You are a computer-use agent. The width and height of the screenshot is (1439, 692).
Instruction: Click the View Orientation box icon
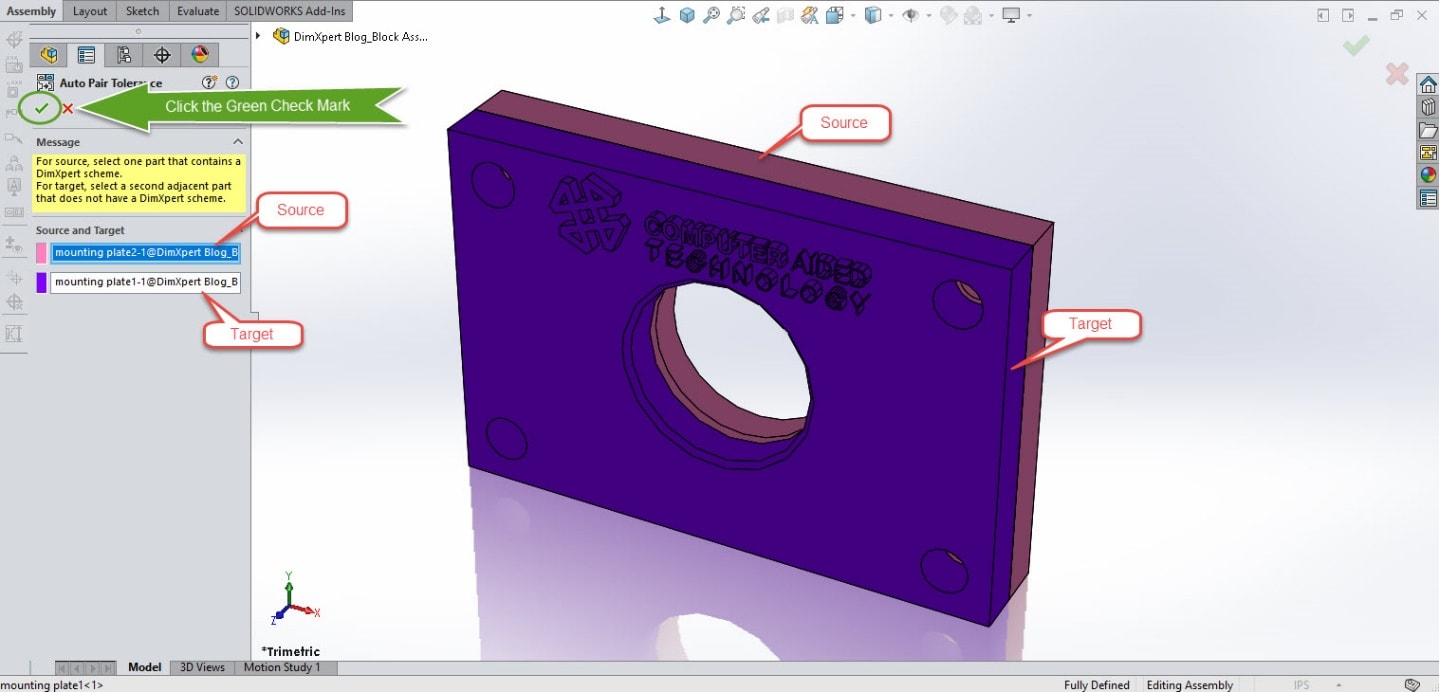[834, 15]
